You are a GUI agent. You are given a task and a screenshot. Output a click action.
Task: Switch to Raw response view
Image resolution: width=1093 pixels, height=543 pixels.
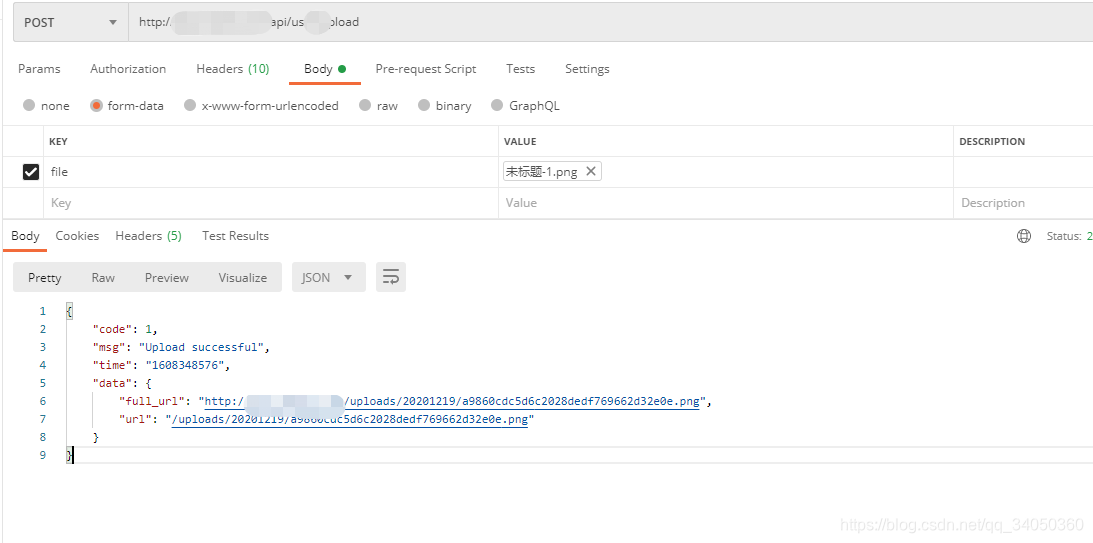pos(103,277)
